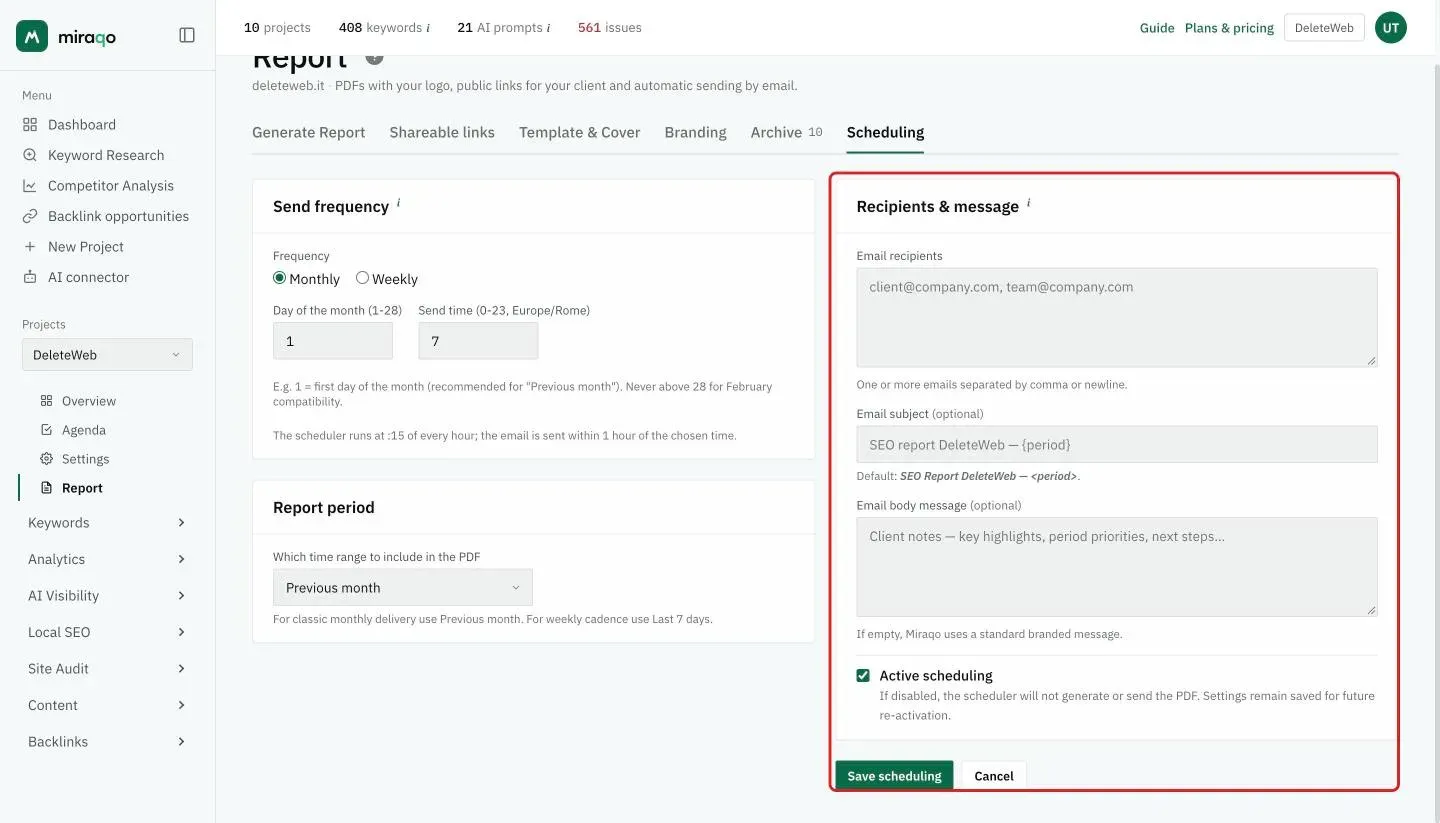Click the Day of the month field
1440x823 pixels.
pos(333,341)
